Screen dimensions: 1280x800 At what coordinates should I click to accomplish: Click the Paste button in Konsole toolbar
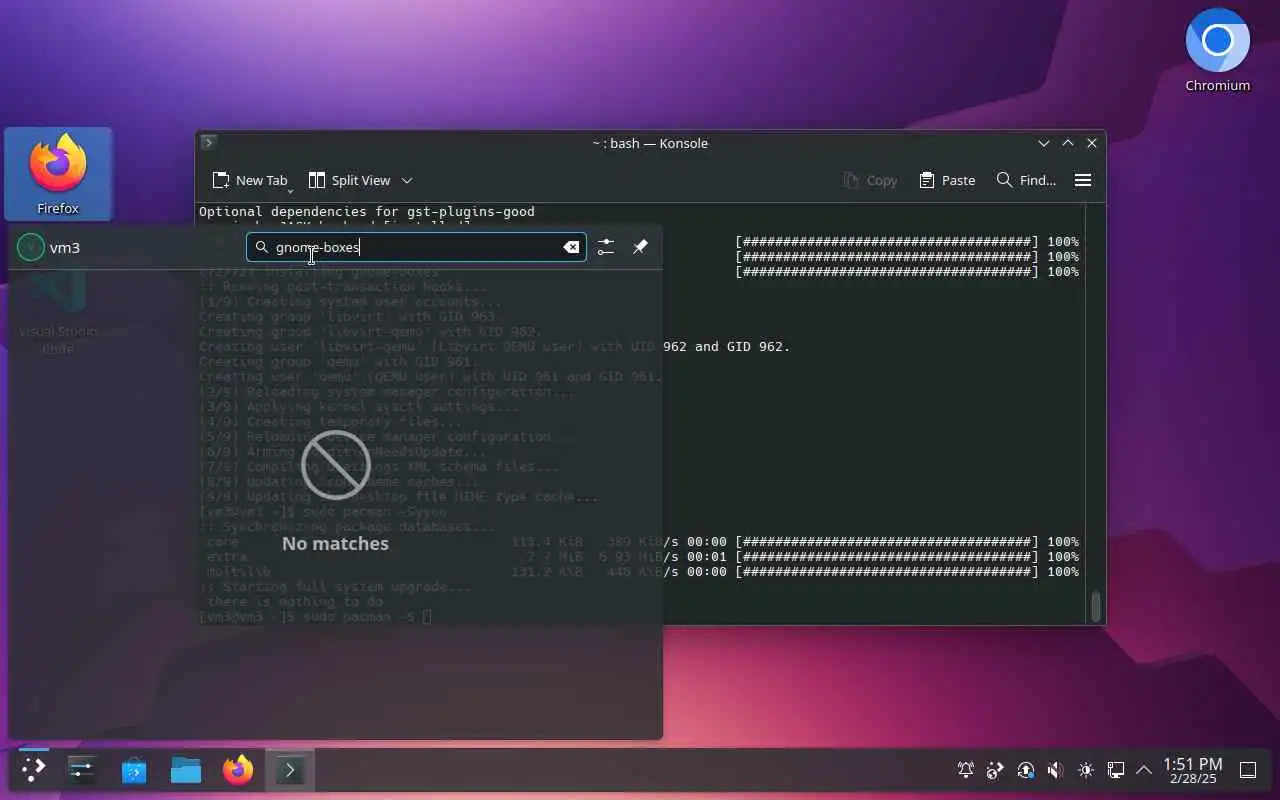click(946, 180)
